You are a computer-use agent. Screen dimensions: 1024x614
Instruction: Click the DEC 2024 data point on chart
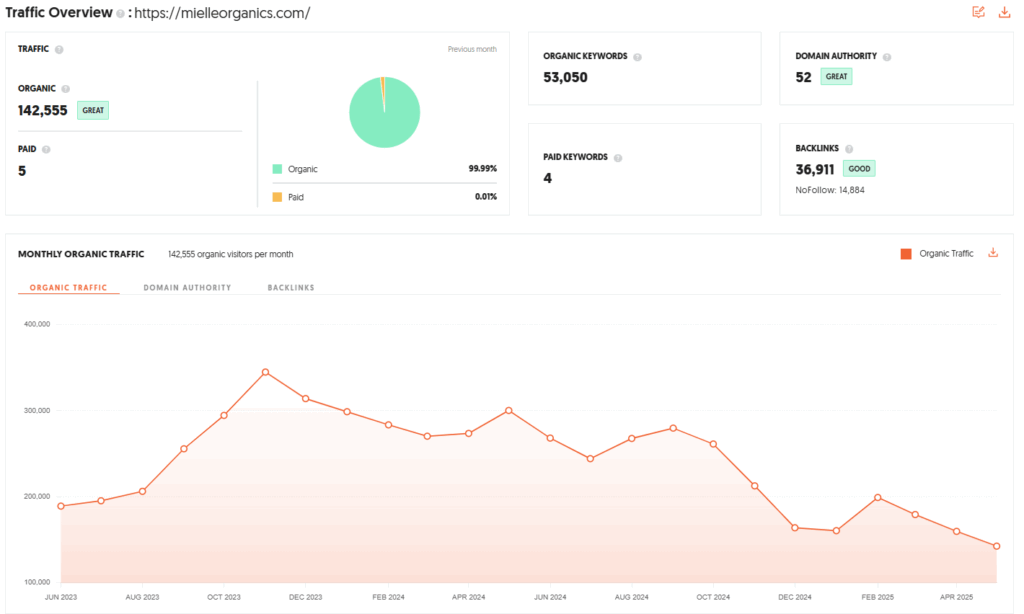point(795,528)
